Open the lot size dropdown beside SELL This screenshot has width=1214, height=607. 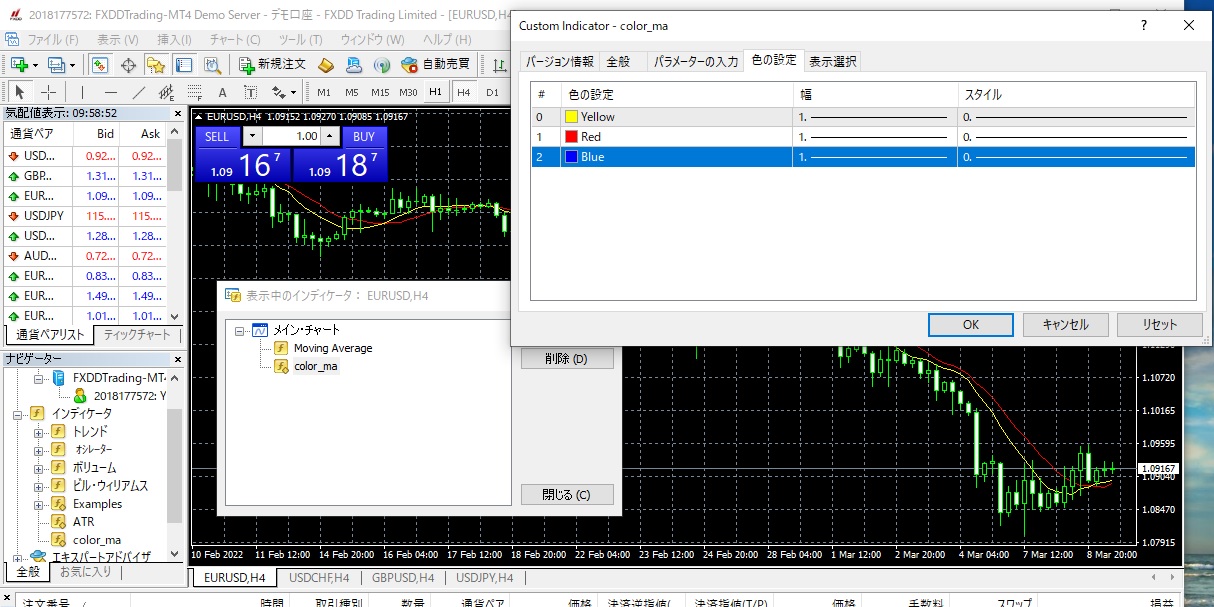251,136
